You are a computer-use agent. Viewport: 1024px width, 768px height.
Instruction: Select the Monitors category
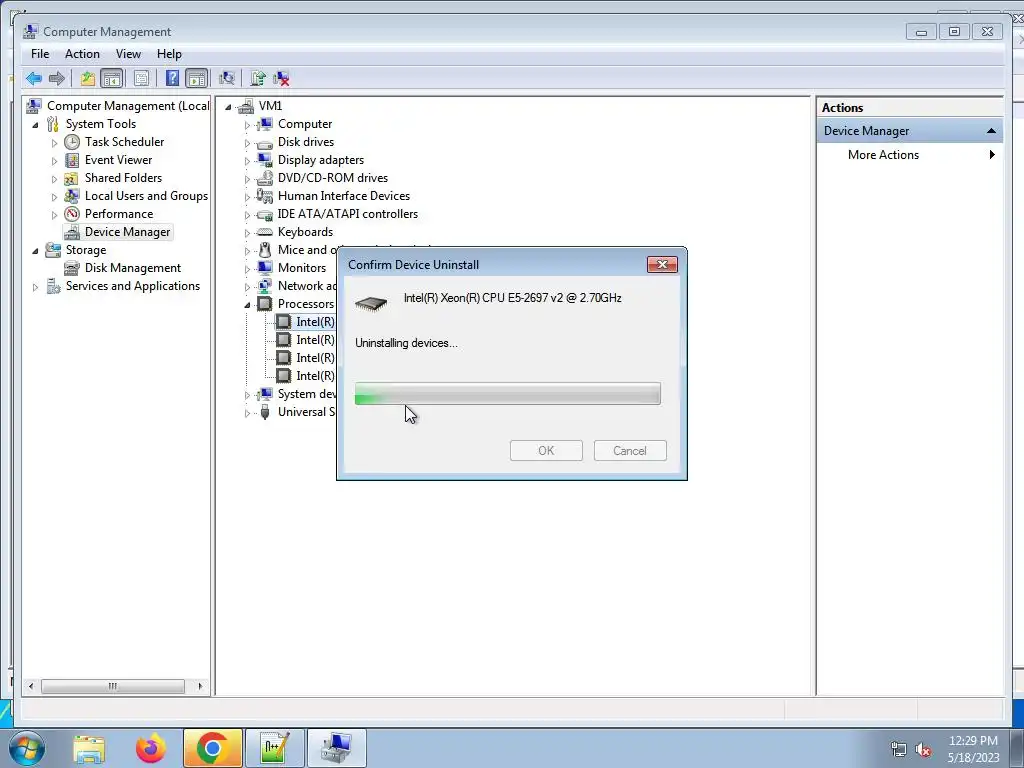coord(302,268)
